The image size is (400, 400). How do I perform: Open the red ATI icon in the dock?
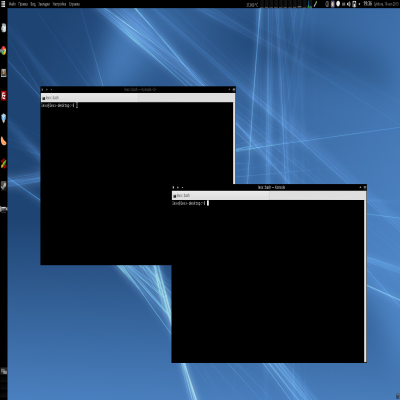tap(3, 96)
